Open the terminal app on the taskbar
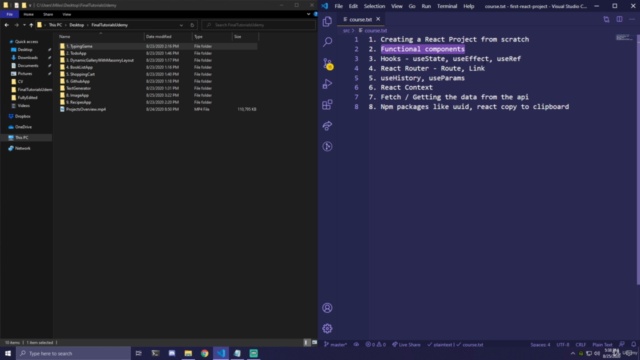 (155, 353)
